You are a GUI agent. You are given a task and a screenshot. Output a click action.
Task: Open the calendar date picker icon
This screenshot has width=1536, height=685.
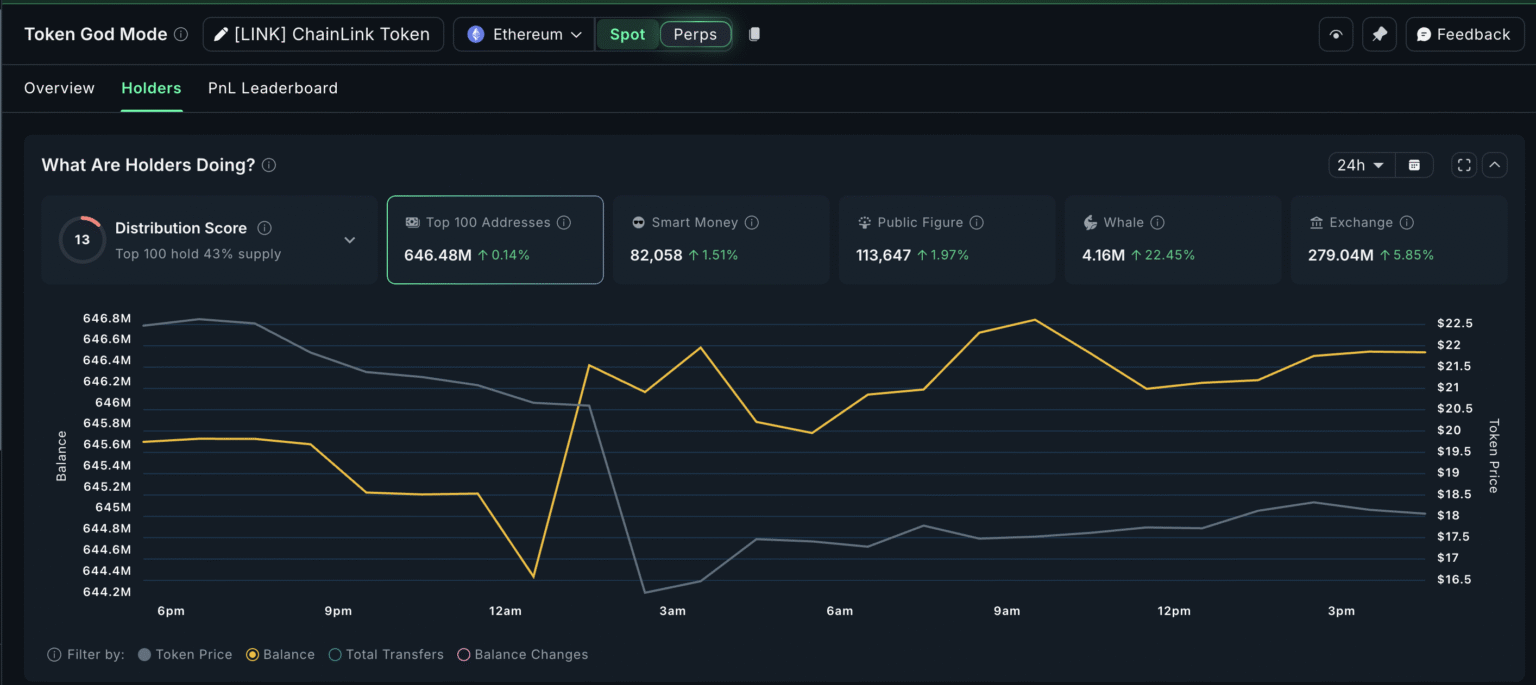(x=1415, y=164)
